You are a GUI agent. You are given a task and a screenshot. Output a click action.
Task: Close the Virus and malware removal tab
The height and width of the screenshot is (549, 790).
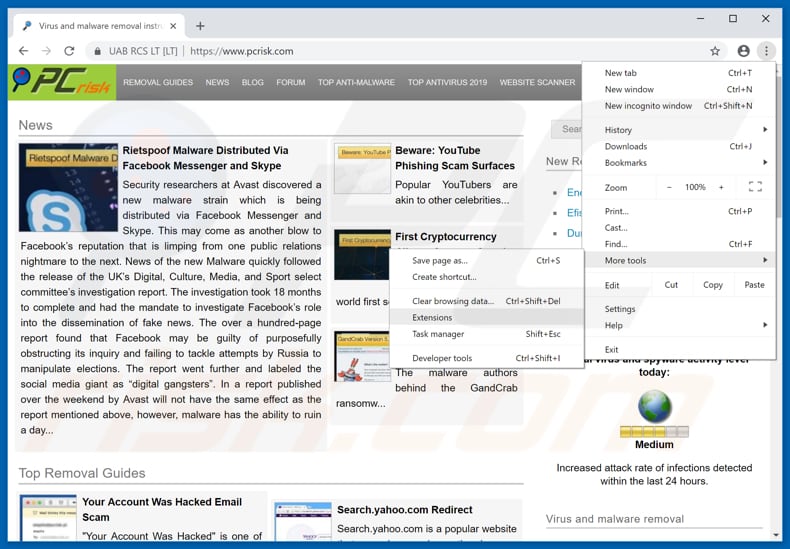pos(171,25)
